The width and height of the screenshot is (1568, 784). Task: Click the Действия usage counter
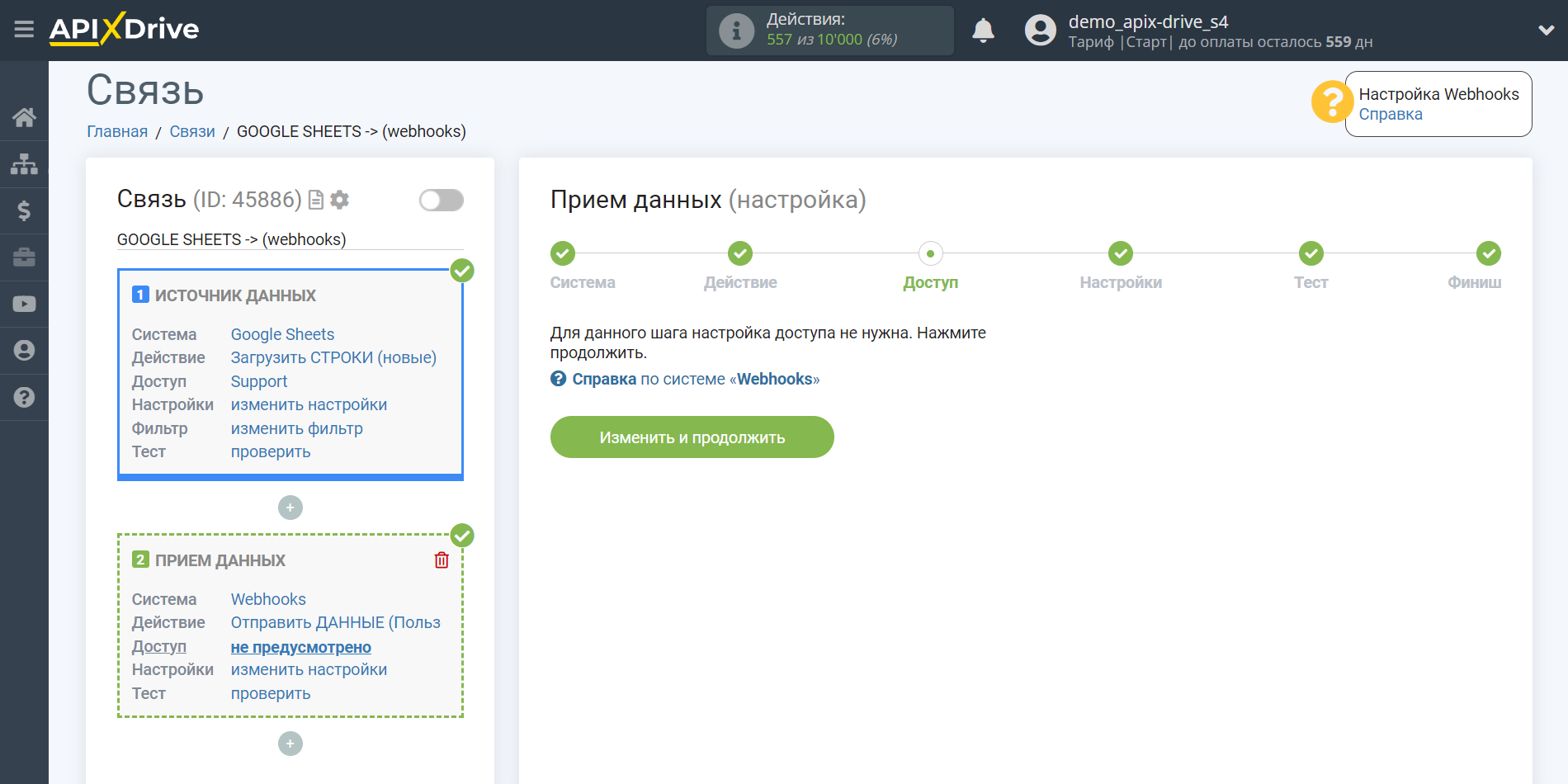click(x=829, y=31)
